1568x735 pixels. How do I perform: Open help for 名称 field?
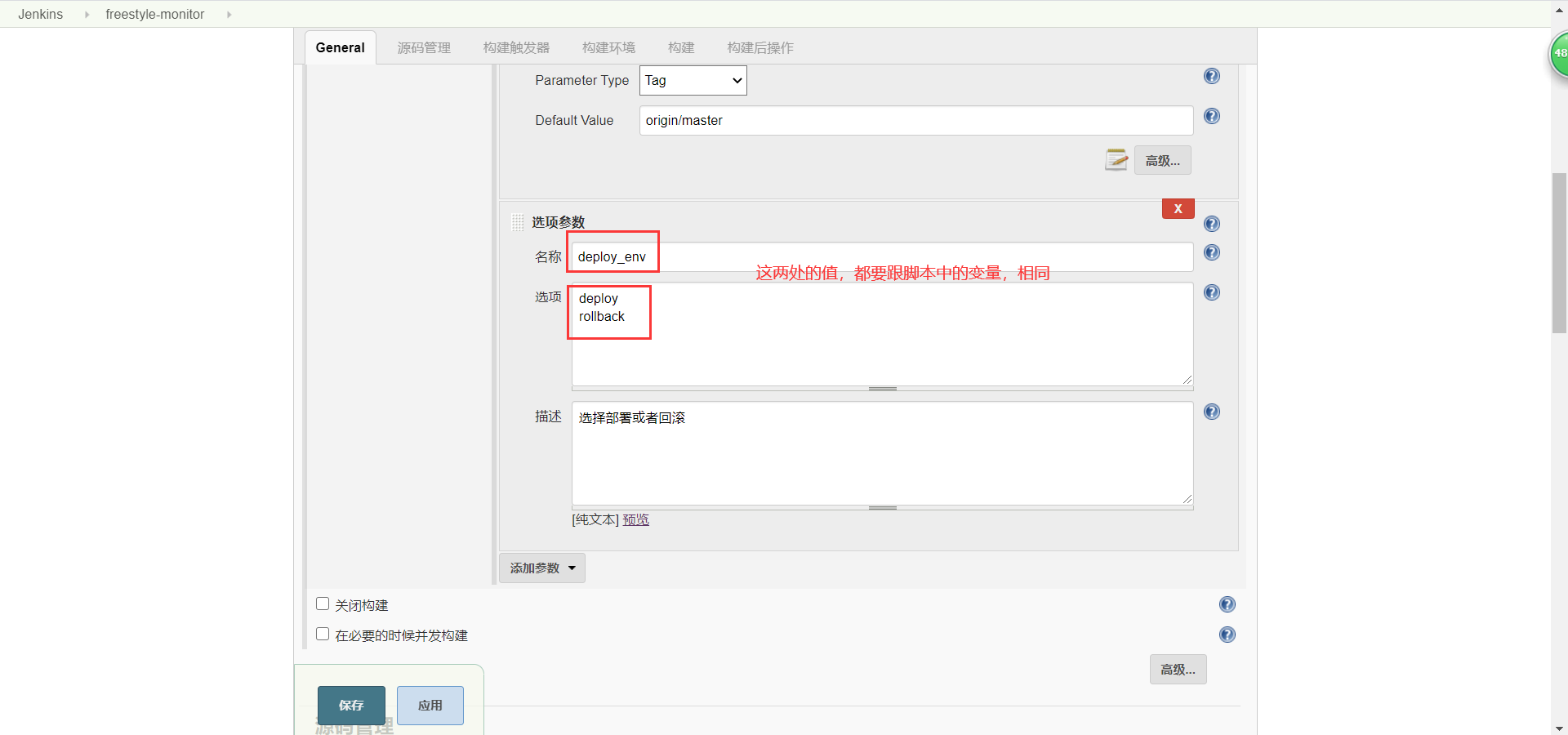click(x=1212, y=252)
